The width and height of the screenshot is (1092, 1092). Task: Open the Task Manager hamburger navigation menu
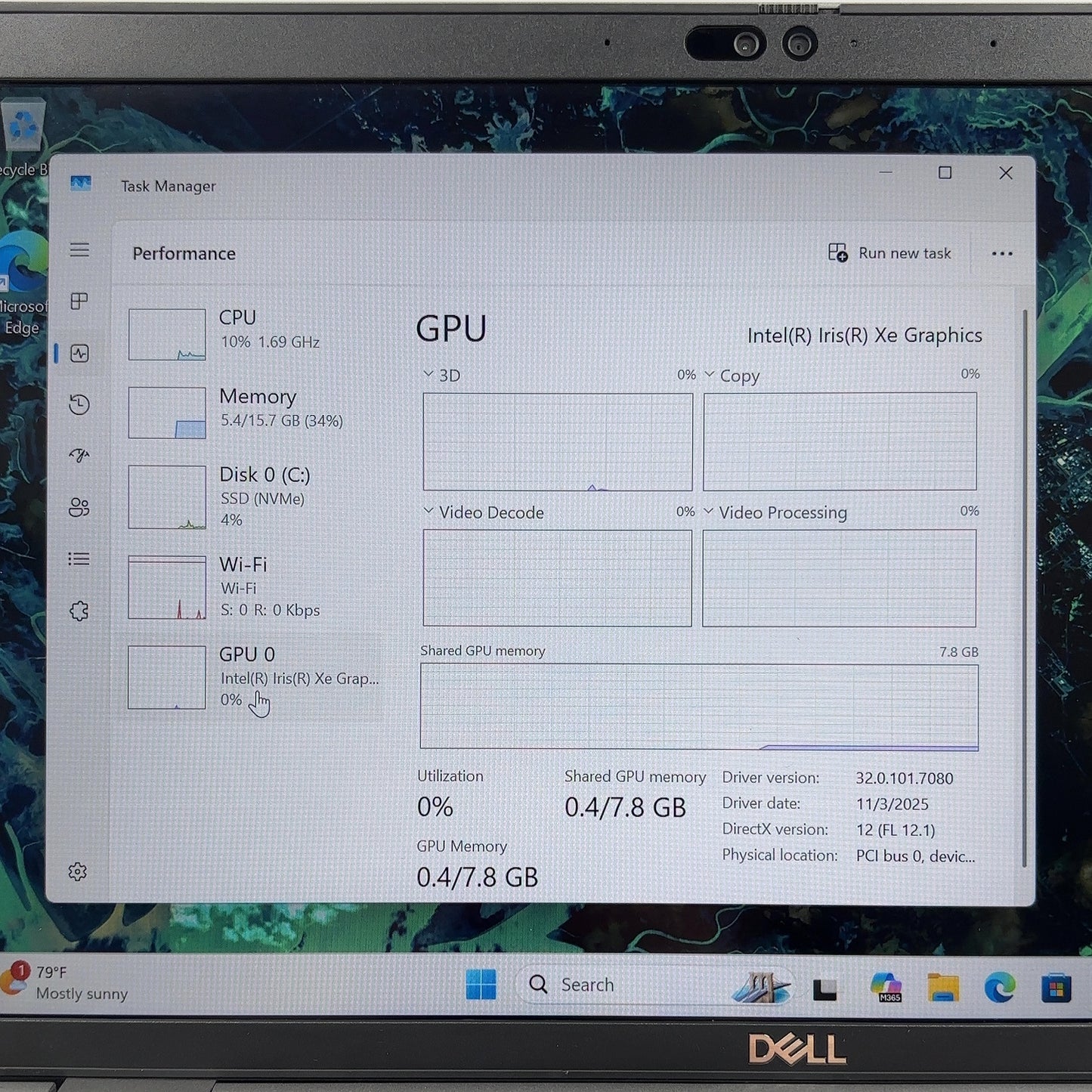tap(79, 249)
